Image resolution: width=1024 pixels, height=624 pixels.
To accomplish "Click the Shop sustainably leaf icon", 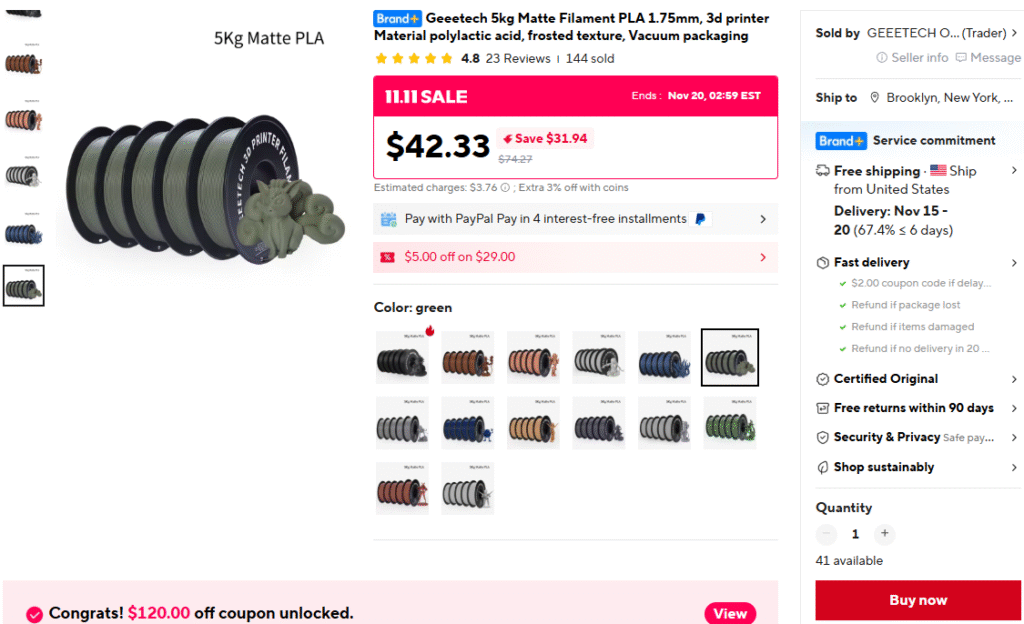I will [x=823, y=467].
